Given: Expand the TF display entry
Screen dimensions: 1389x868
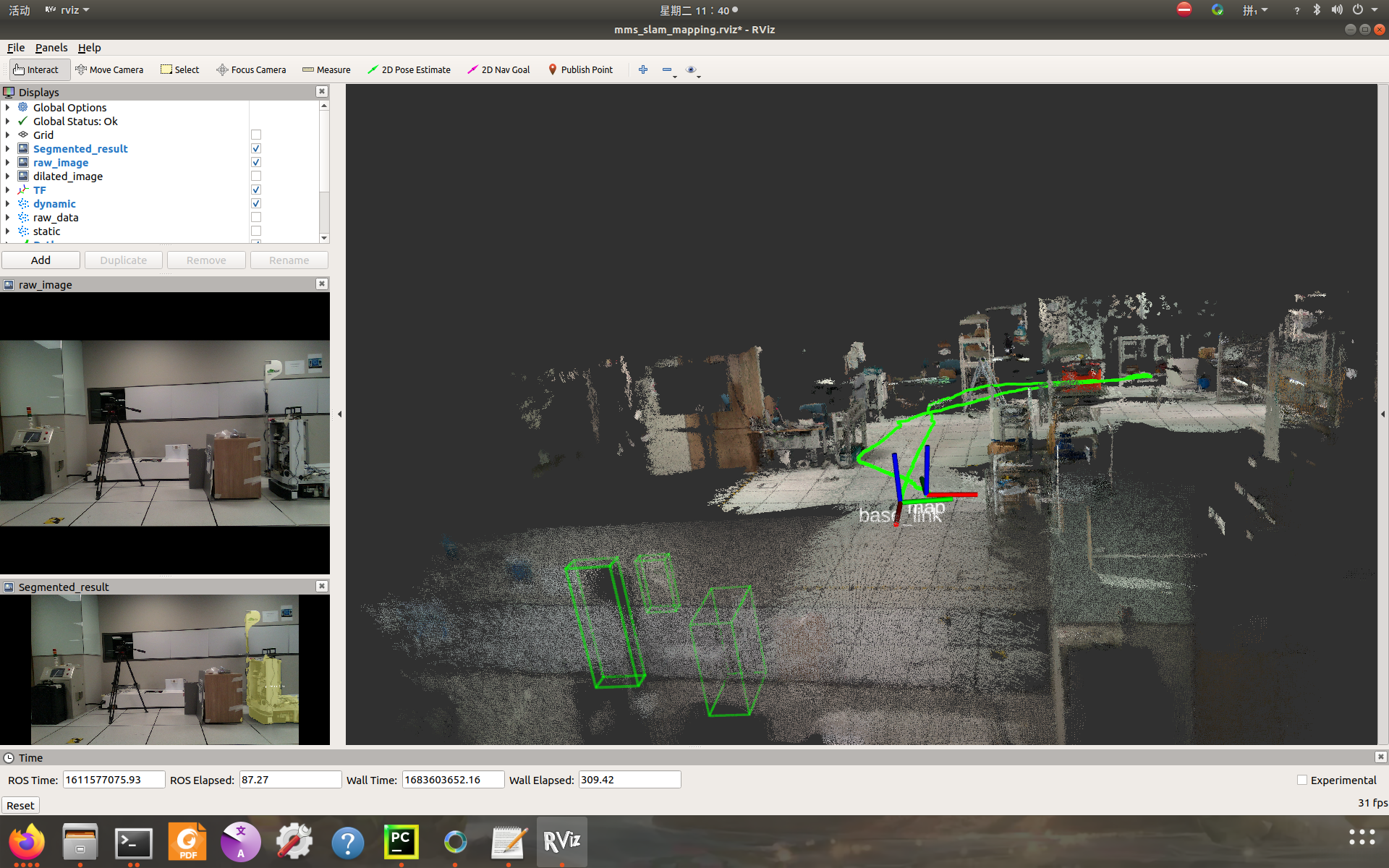Looking at the screenshot, I should (x=8, y=190).
